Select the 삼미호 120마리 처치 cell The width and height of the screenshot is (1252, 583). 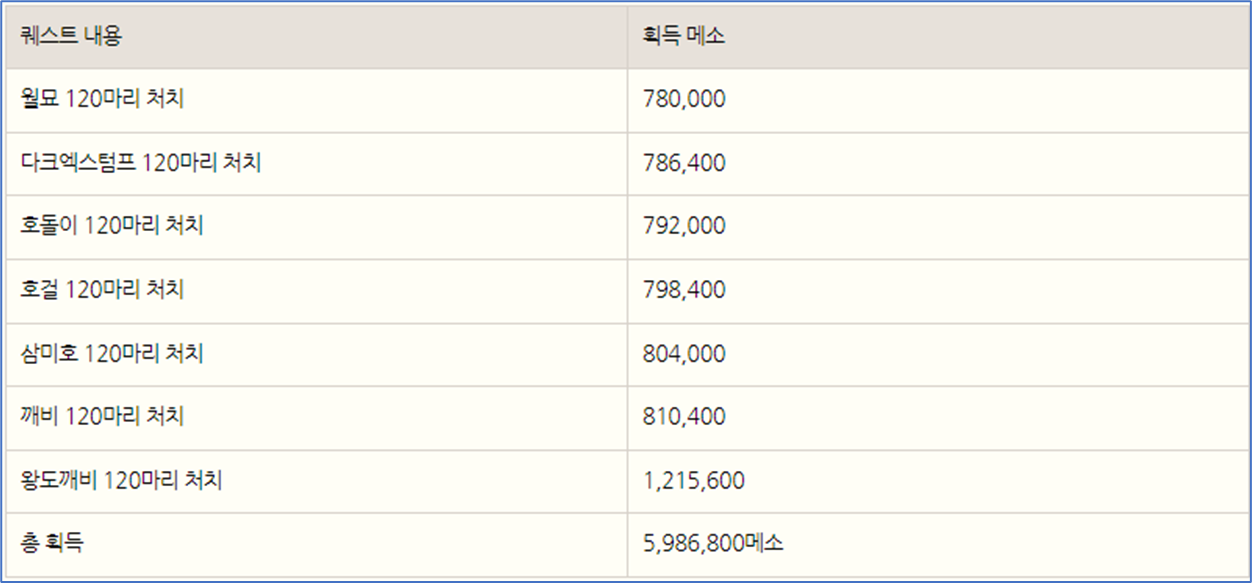coord(316,354)
